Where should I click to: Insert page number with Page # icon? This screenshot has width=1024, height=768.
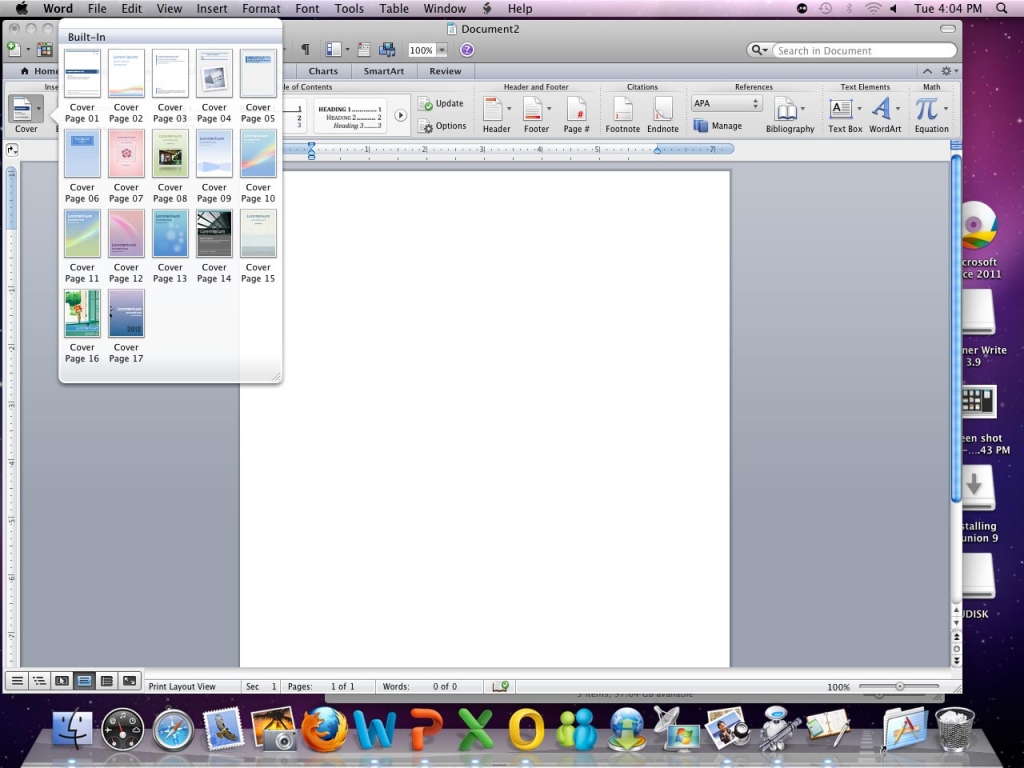(576, 109)
